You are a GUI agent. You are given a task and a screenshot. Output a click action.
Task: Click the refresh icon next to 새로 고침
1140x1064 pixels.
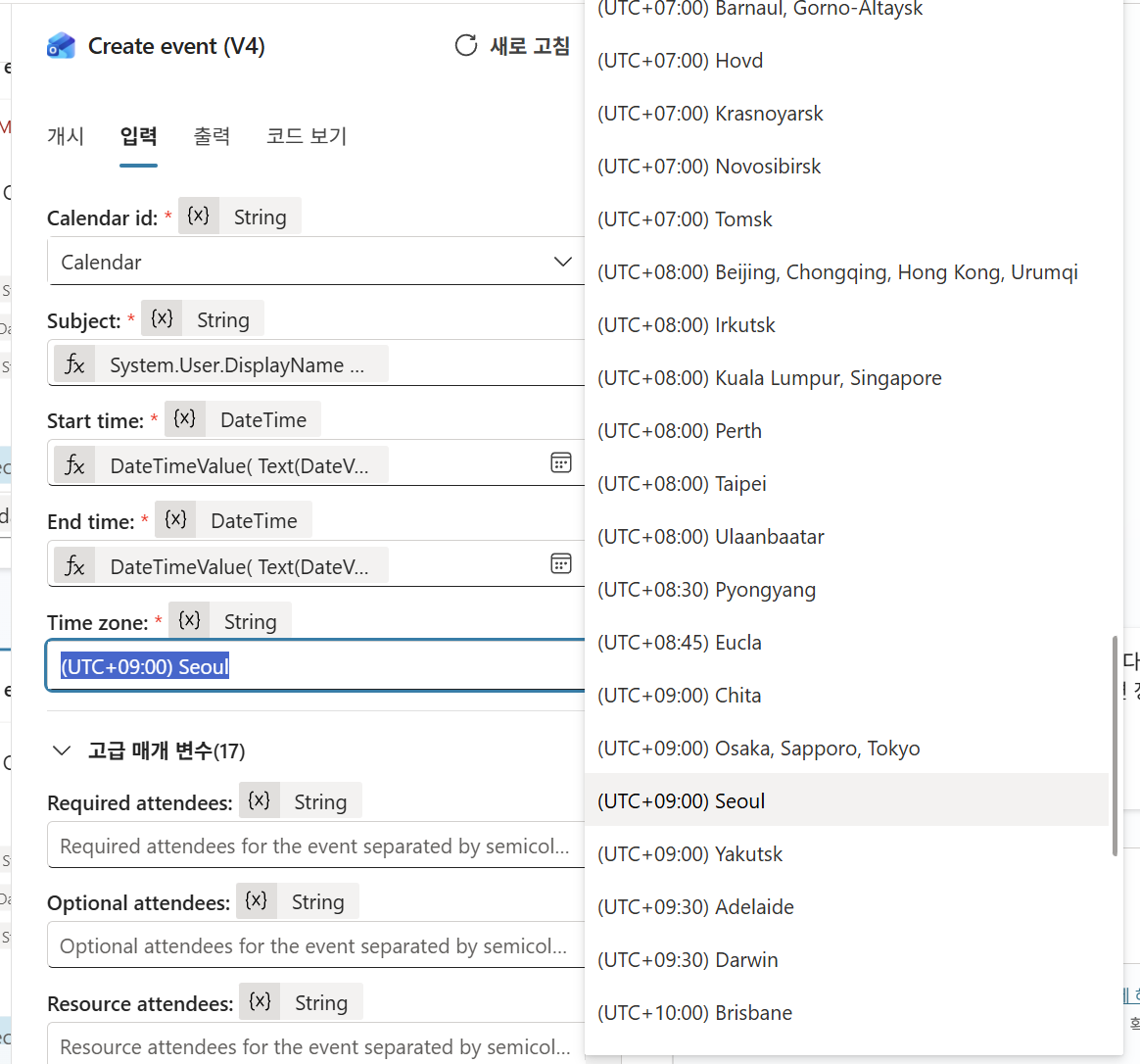pyautogui.click(x=466, y=45)
